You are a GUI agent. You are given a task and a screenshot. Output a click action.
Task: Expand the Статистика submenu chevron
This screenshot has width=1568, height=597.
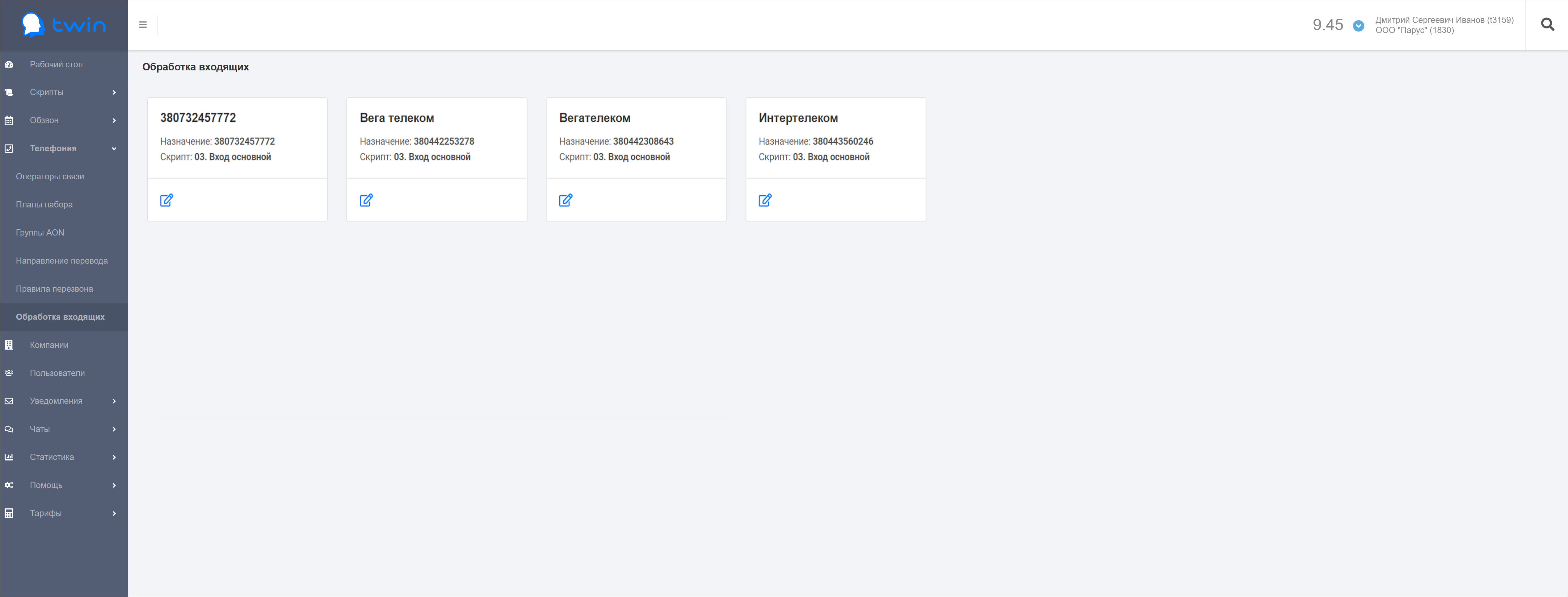[114, 457]
